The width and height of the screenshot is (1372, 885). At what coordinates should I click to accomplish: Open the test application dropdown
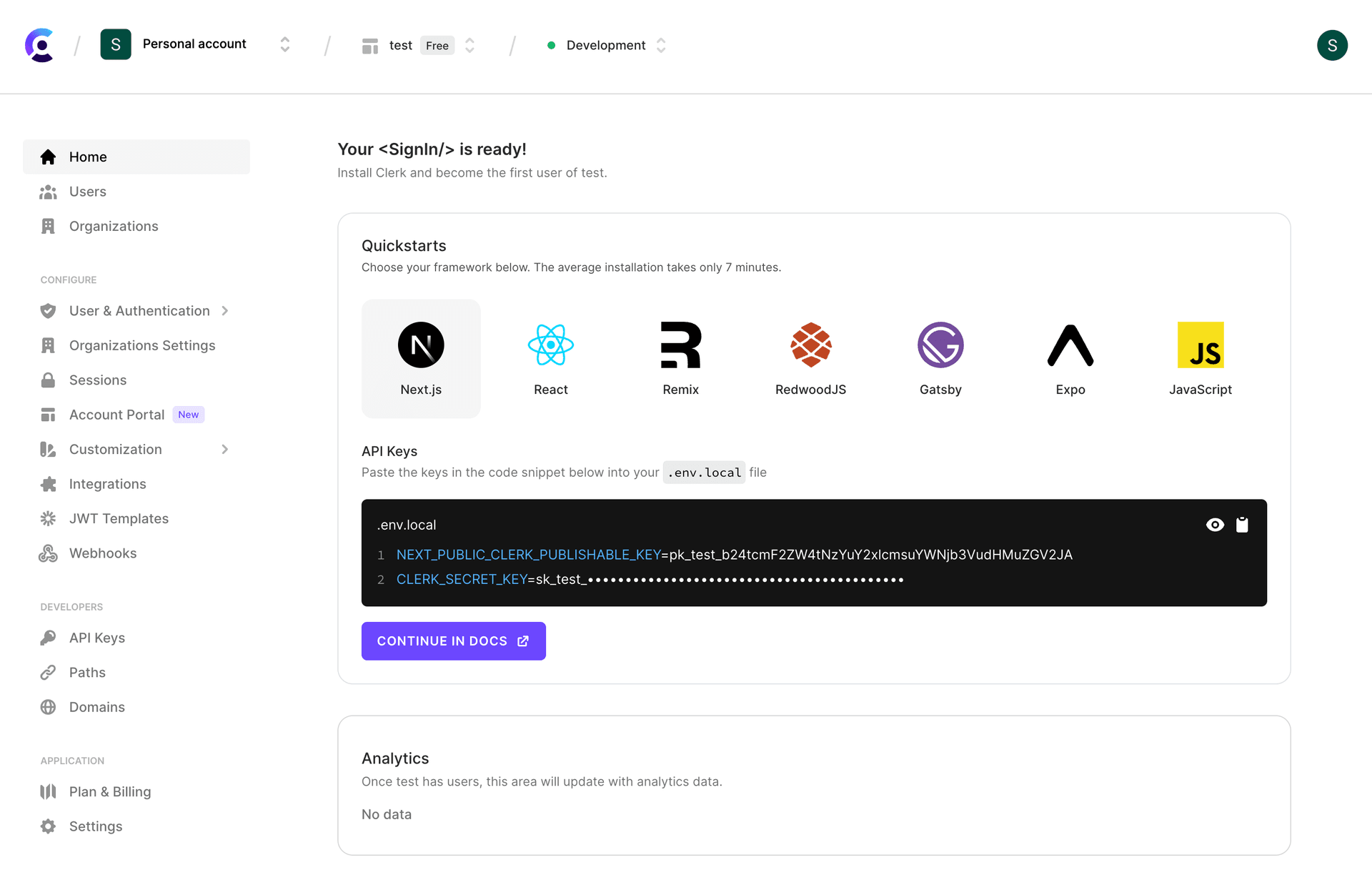pyautogui.click(x=469, y=45)
